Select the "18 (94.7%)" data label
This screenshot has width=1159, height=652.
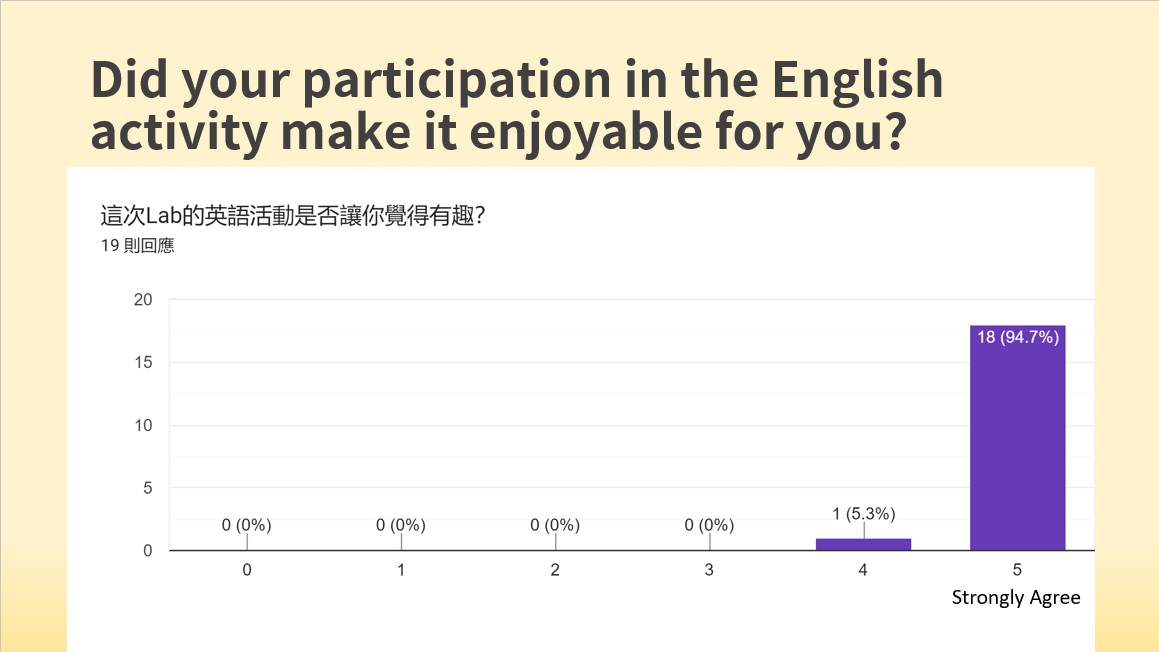[x=1017, y=337]
